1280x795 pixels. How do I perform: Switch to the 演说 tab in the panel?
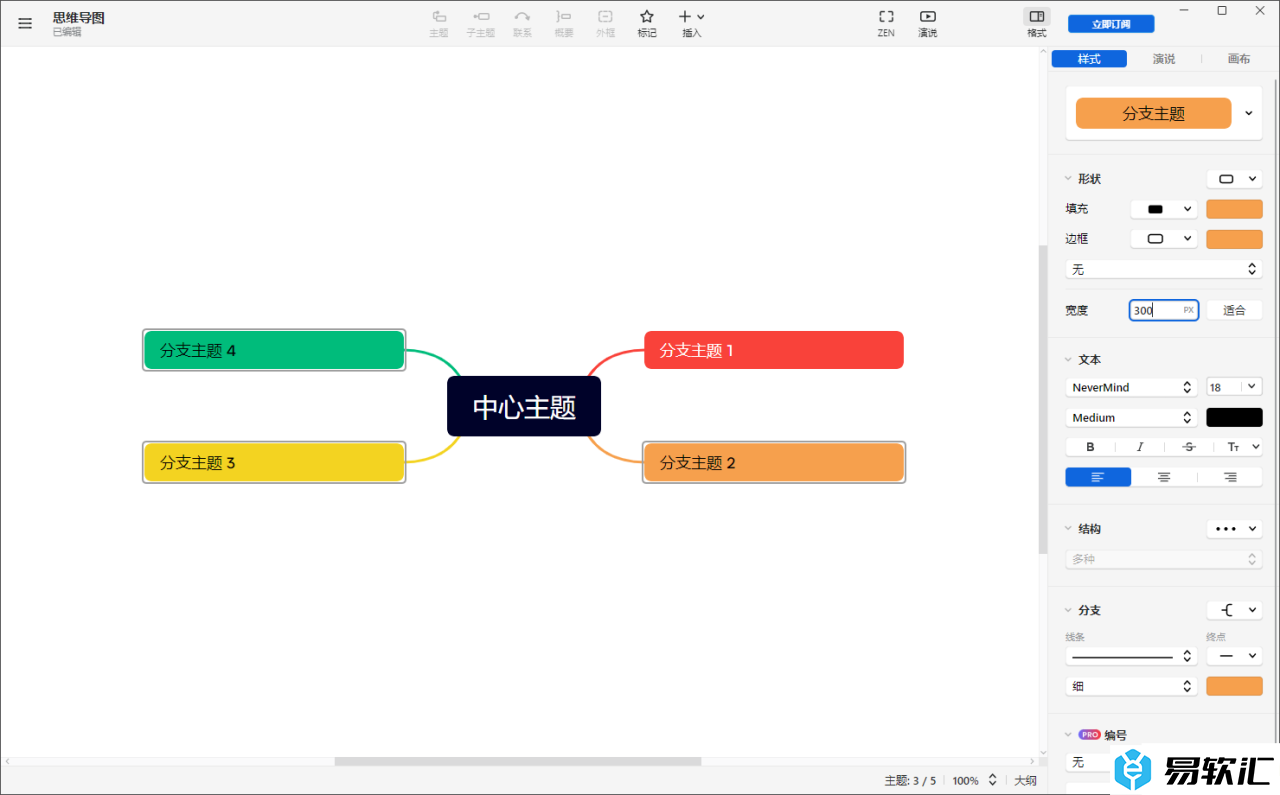point(1164,59)
